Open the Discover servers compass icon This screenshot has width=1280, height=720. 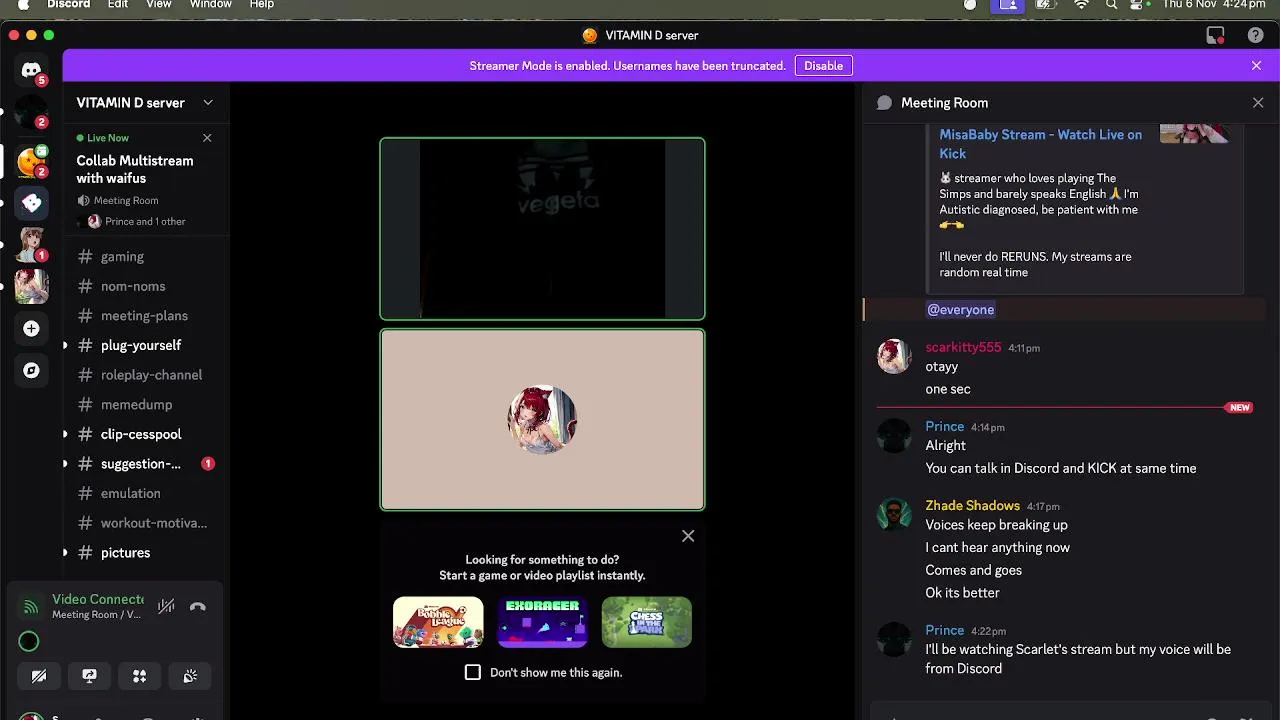[31, 370]
